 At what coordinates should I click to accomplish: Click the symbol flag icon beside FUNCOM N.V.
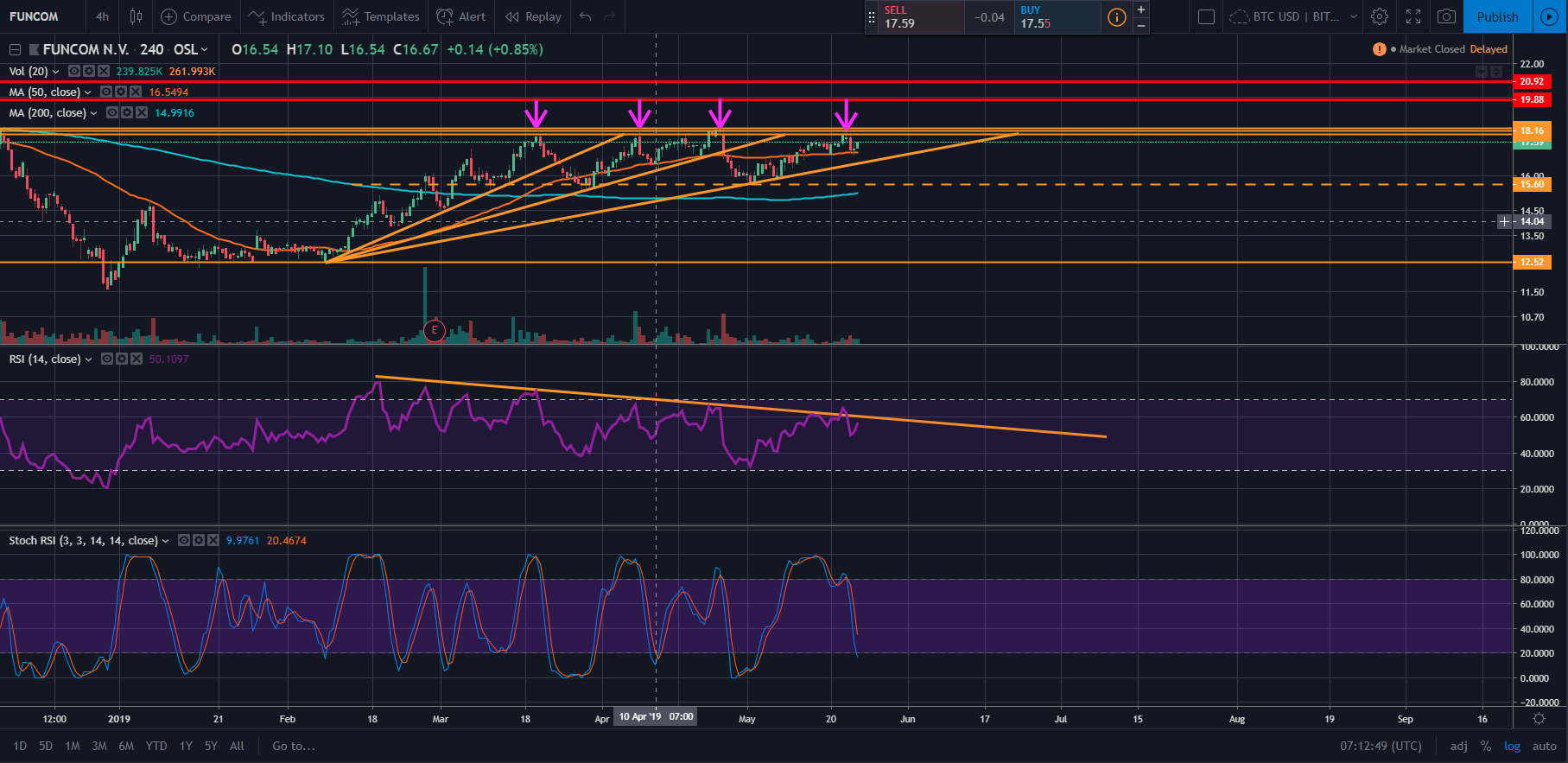(34, 50)
